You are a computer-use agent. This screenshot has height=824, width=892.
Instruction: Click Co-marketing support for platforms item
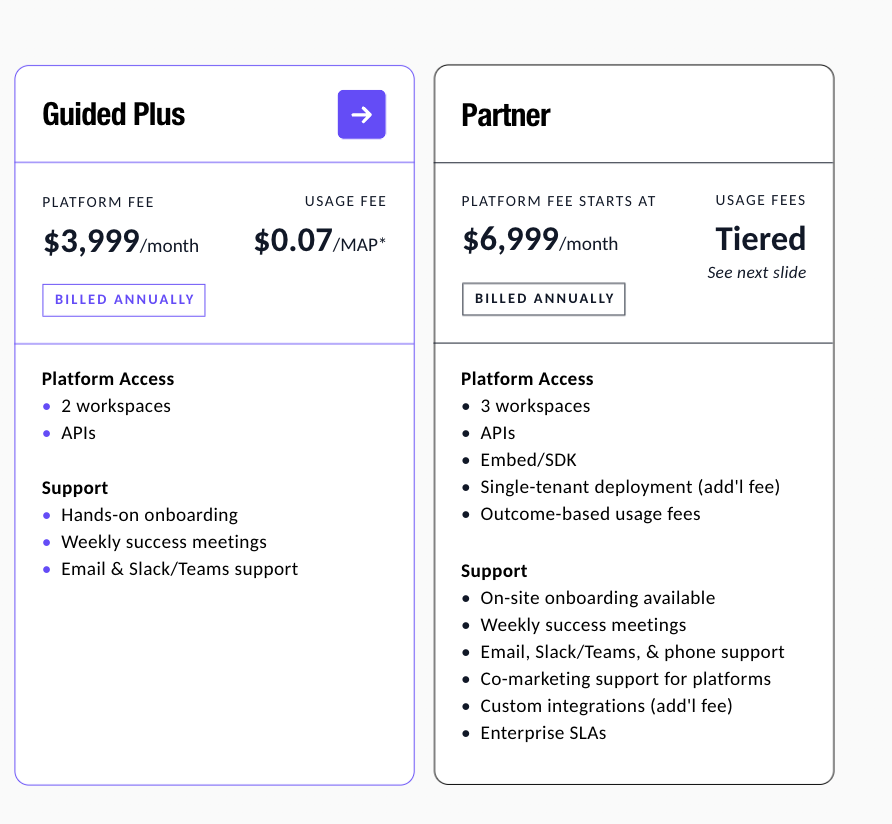click(x=625, y=679)
